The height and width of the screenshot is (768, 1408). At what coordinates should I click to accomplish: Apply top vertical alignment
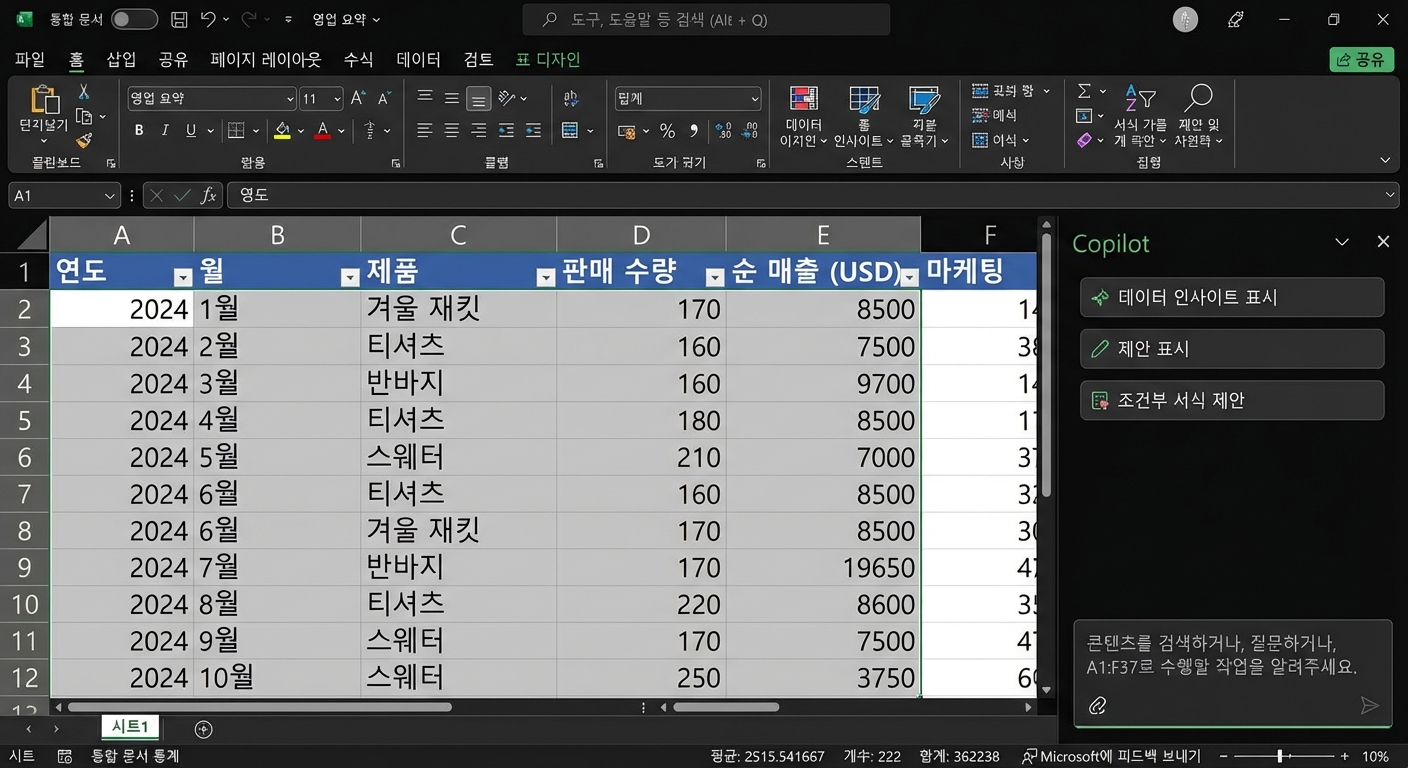425,97
